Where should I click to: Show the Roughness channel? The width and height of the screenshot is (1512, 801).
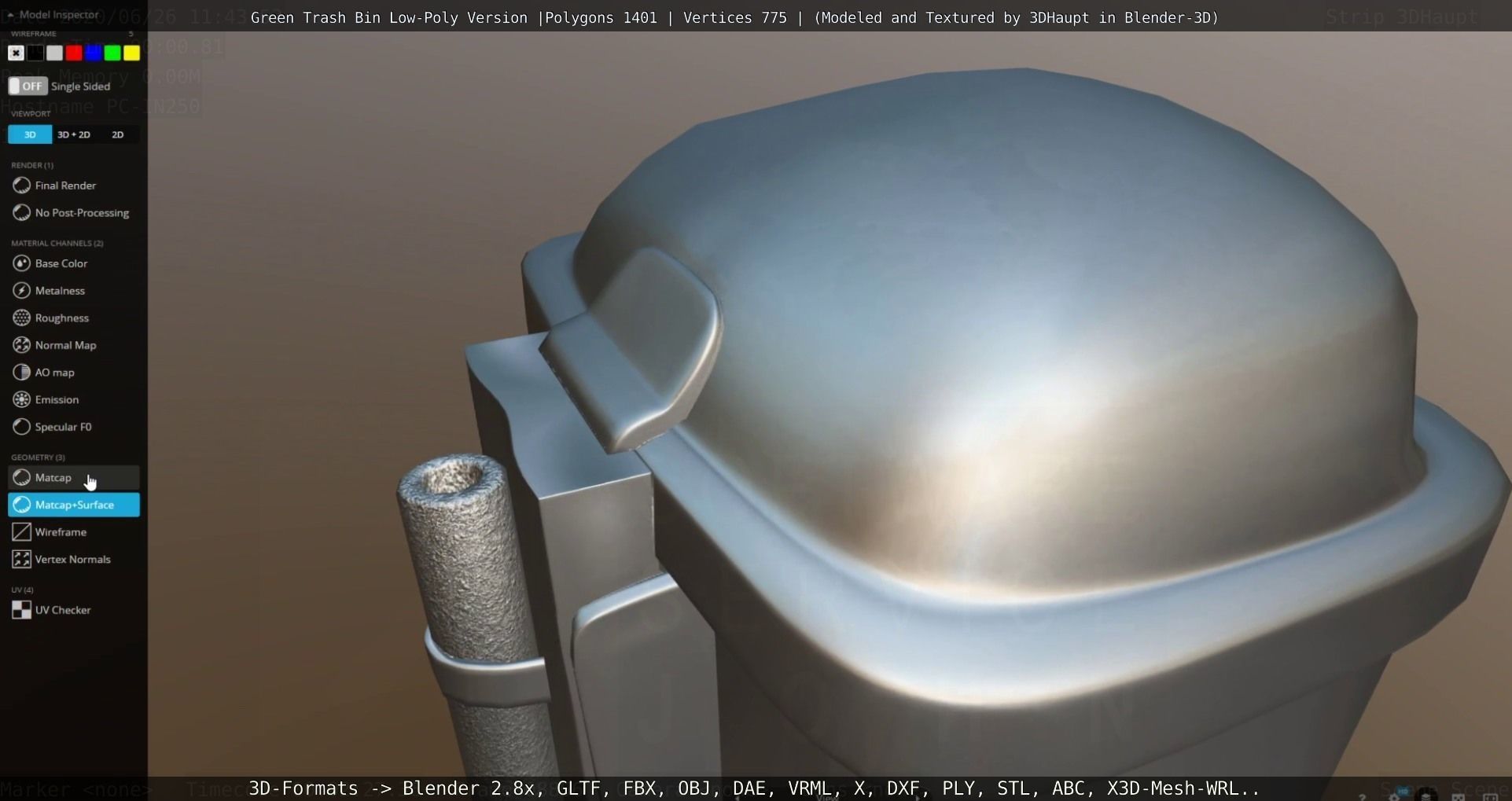[x=74, y=318]
